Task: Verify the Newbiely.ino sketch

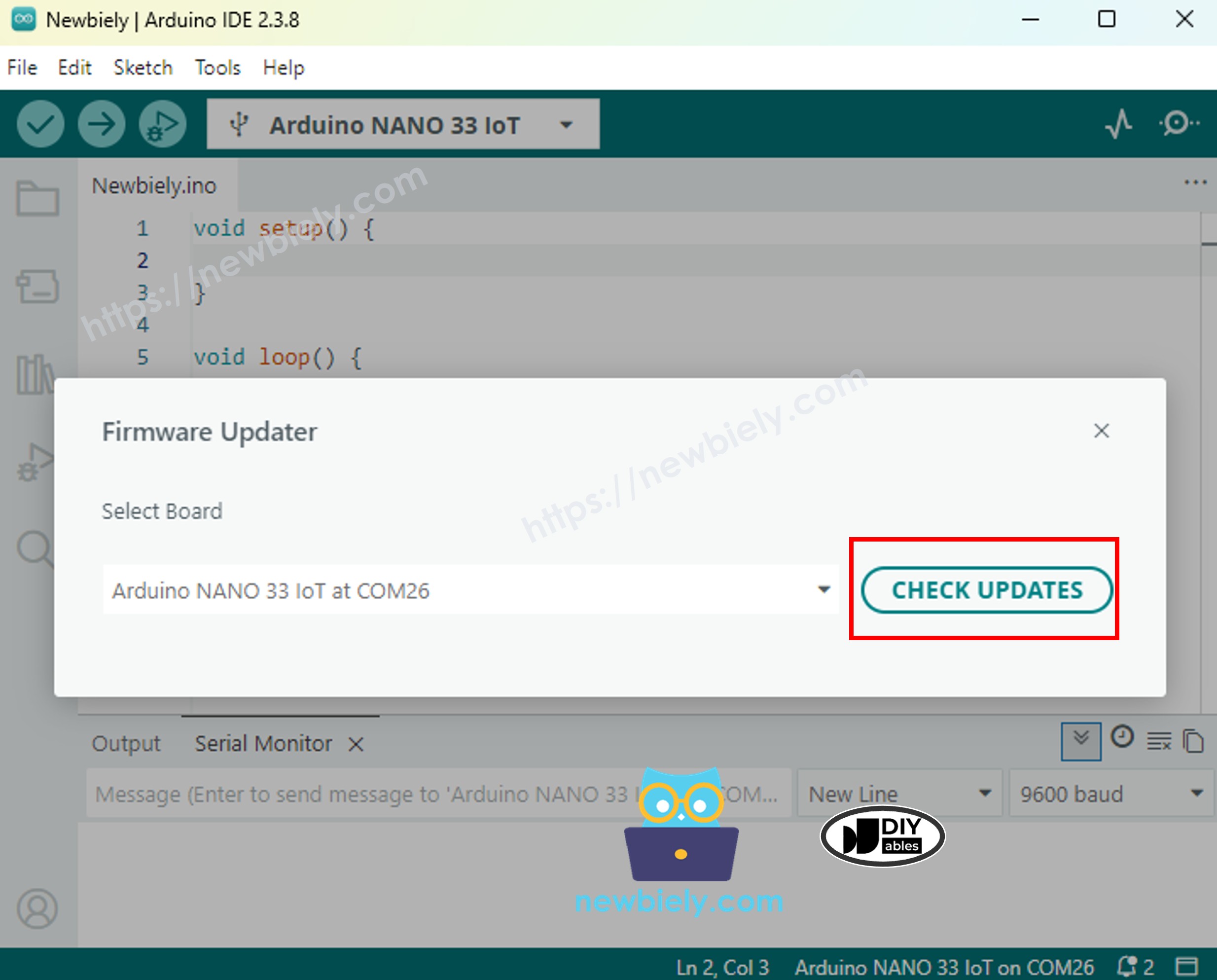Action: pos(40,124)
